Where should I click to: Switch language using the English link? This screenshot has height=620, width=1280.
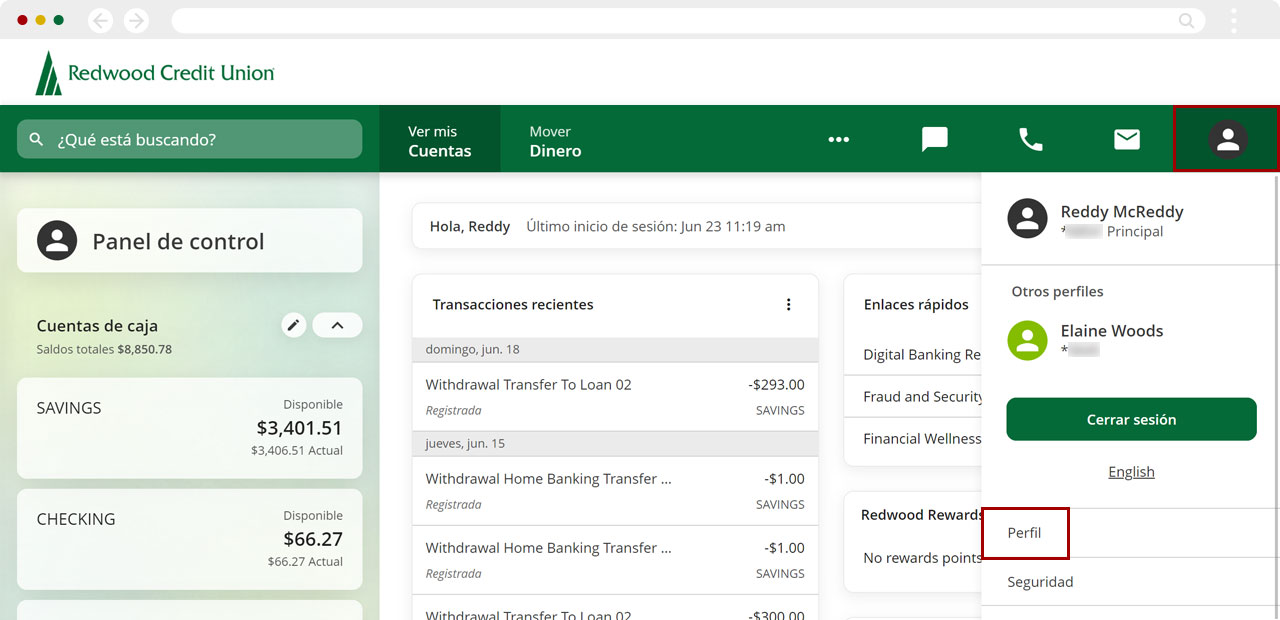click(1131, 472)
